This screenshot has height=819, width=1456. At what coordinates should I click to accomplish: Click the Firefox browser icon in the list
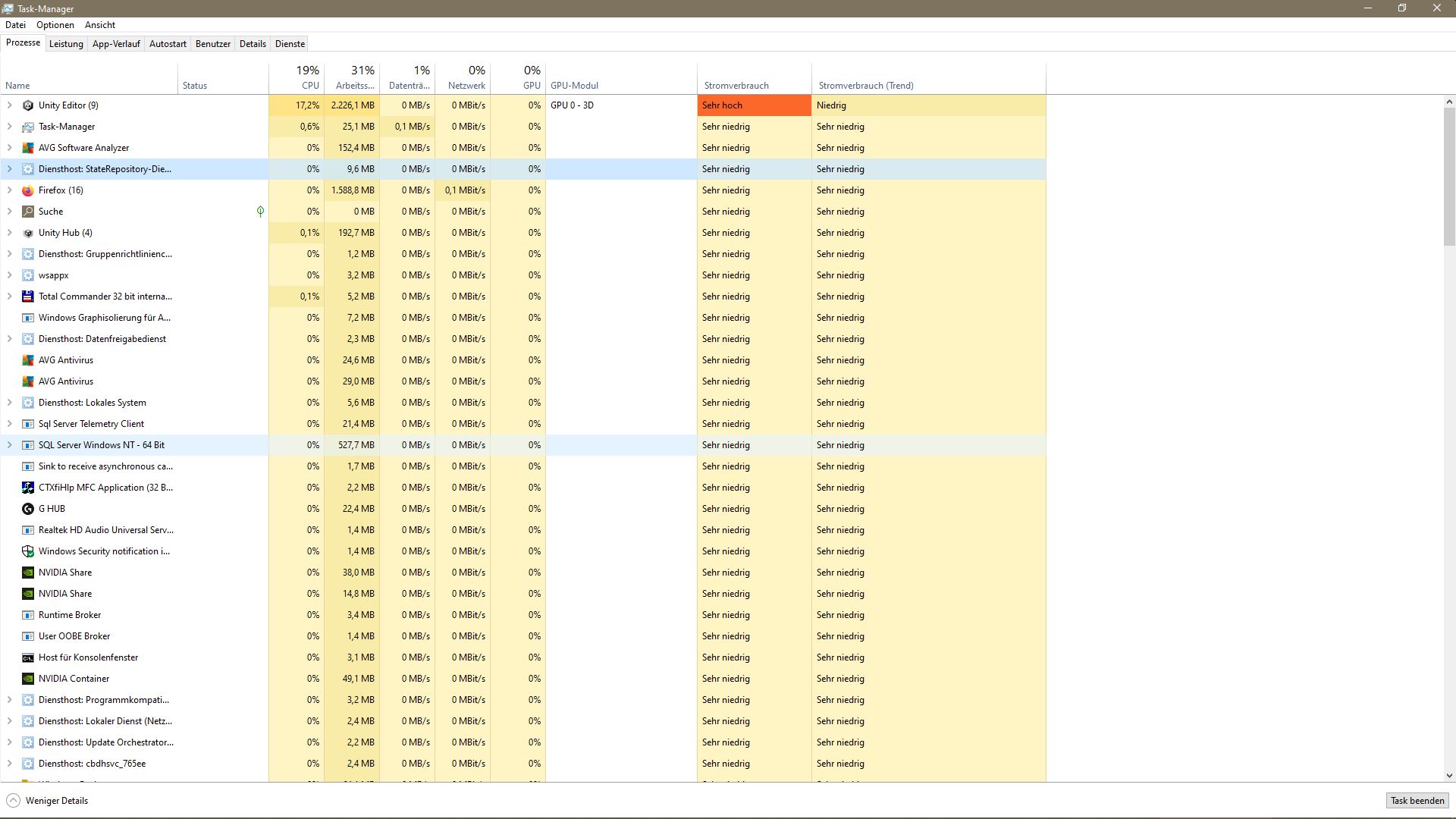(28, 190)
